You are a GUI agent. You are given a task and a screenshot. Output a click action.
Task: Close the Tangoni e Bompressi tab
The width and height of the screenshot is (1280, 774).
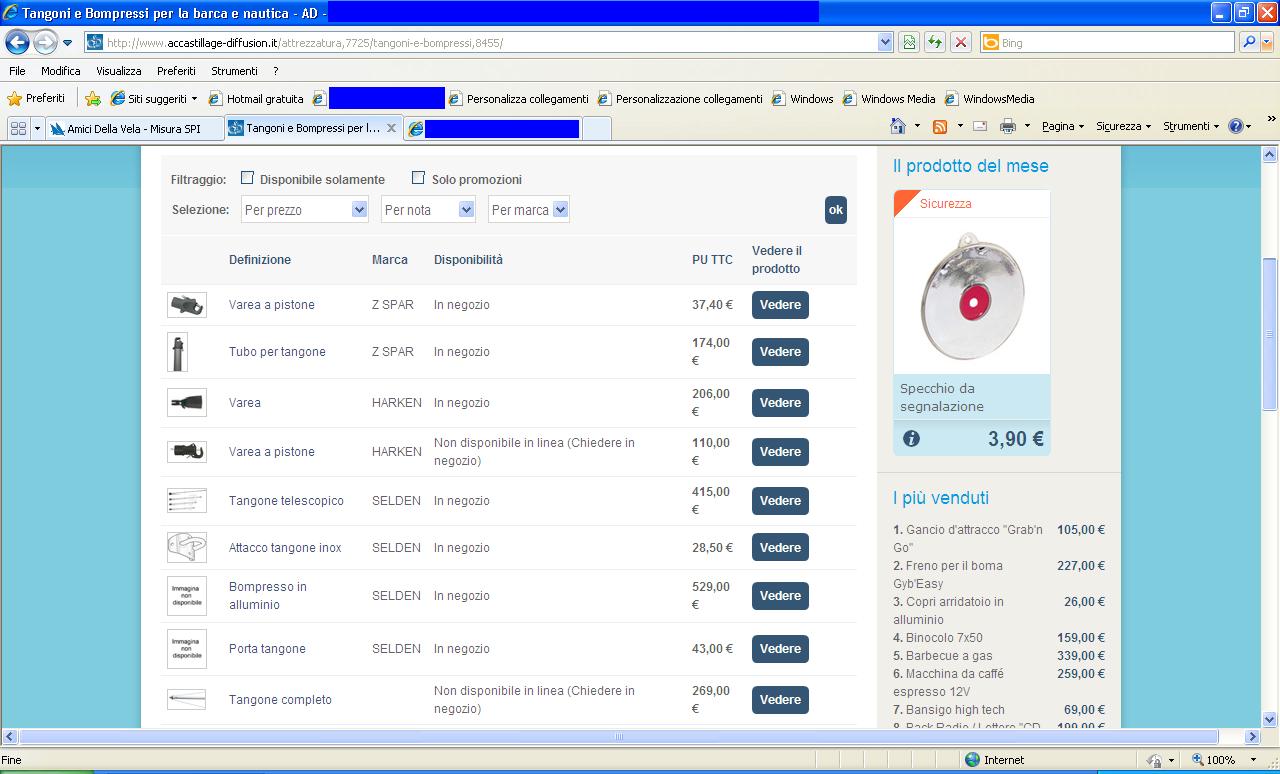pyautogui.click(x=391, y=128)
